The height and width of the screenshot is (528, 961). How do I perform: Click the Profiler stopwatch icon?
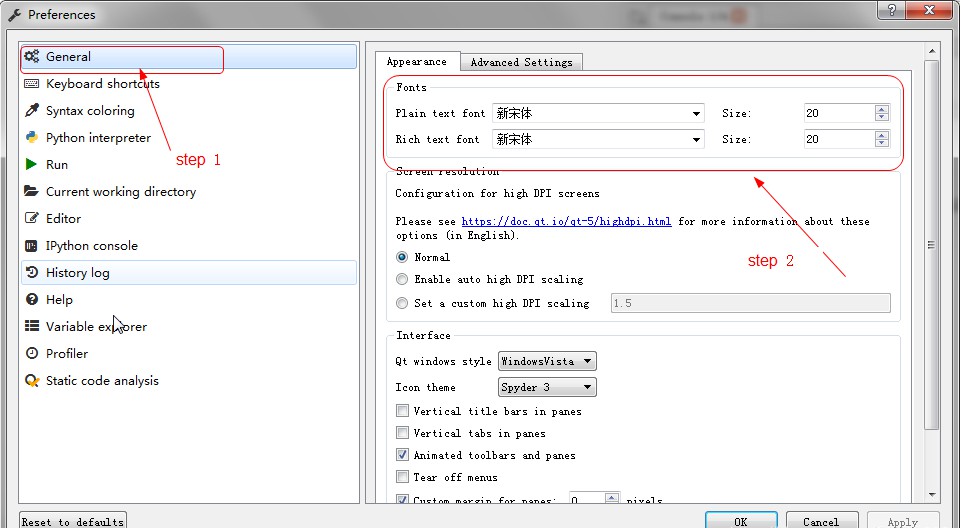(x=32, y=353)
